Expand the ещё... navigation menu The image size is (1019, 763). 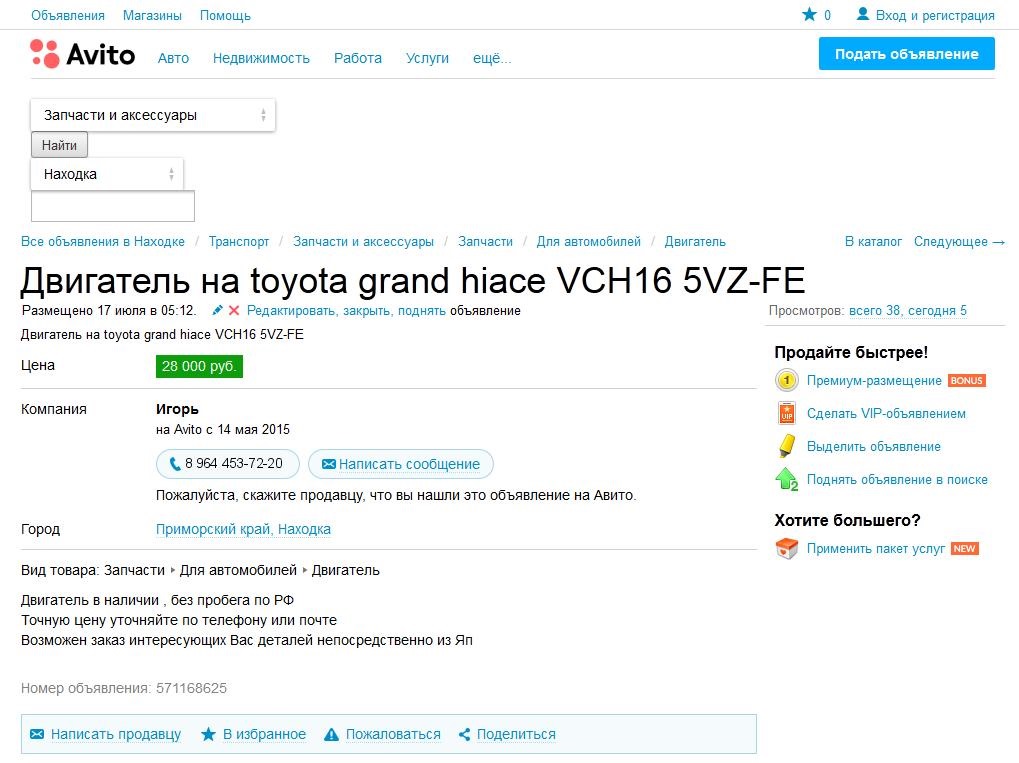492,58
